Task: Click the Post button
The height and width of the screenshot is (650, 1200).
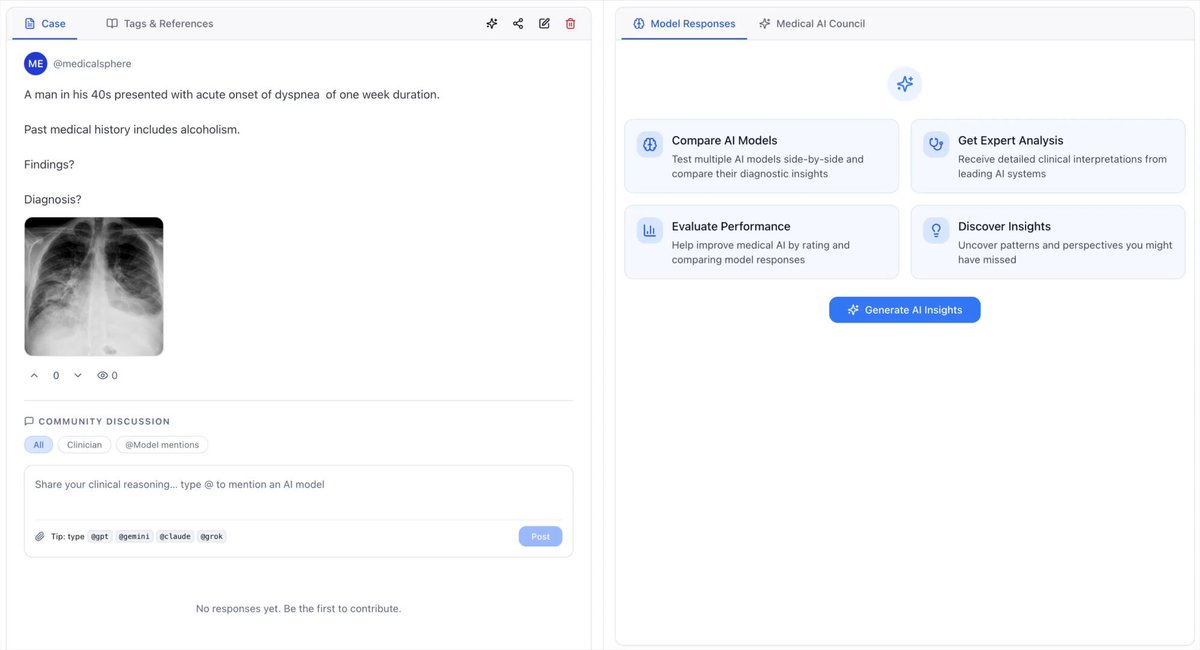Action: point(541,537)
